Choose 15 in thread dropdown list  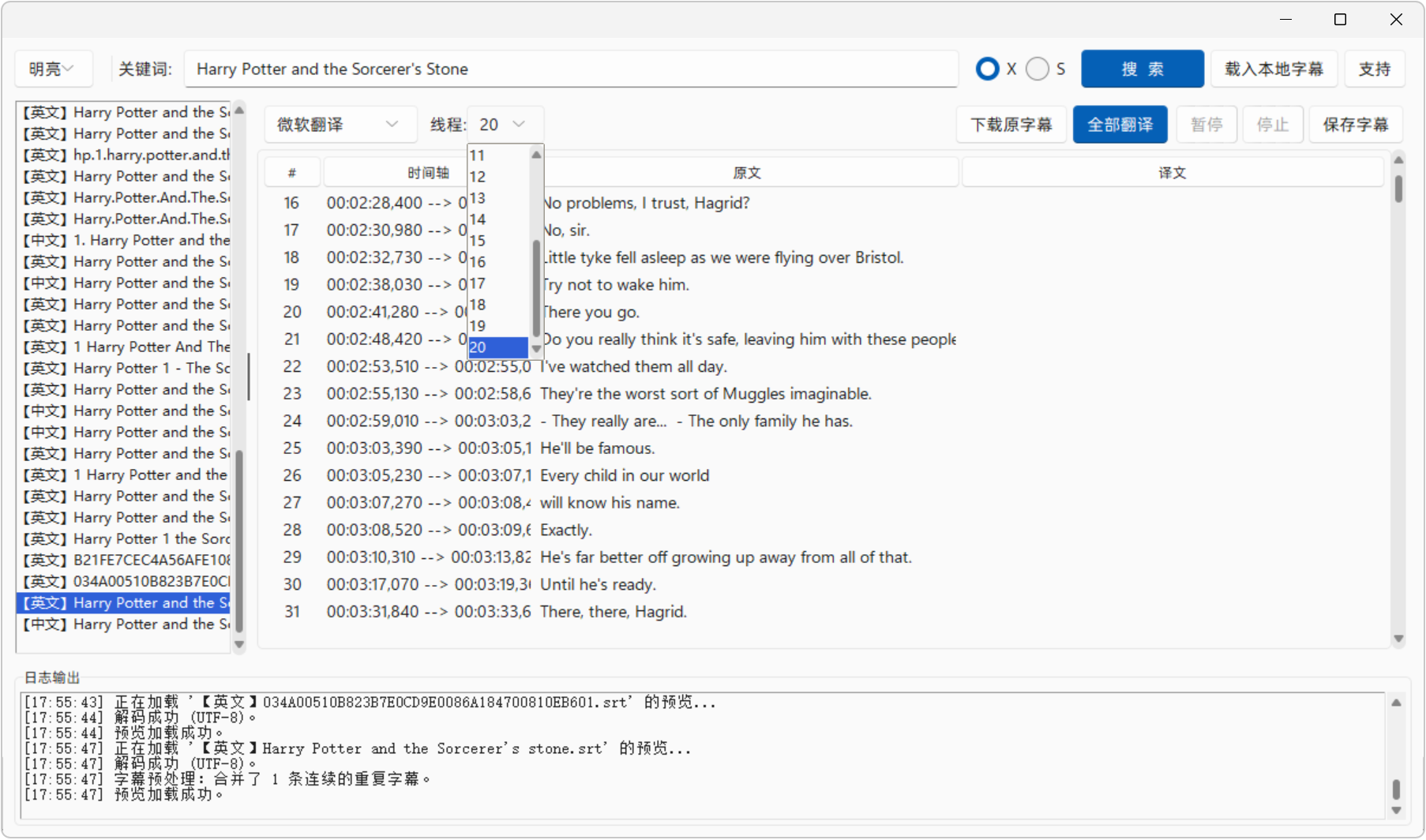(x=498, y=241)
